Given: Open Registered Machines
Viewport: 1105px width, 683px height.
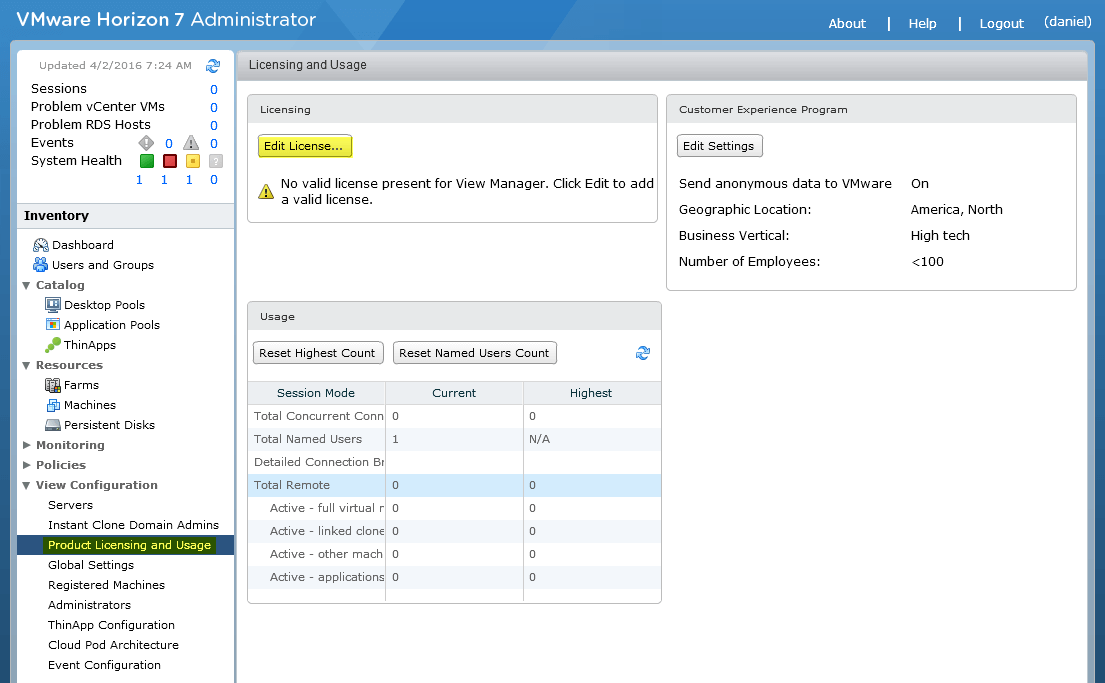Looking at the screenshot, I should [x=106, y=585].
